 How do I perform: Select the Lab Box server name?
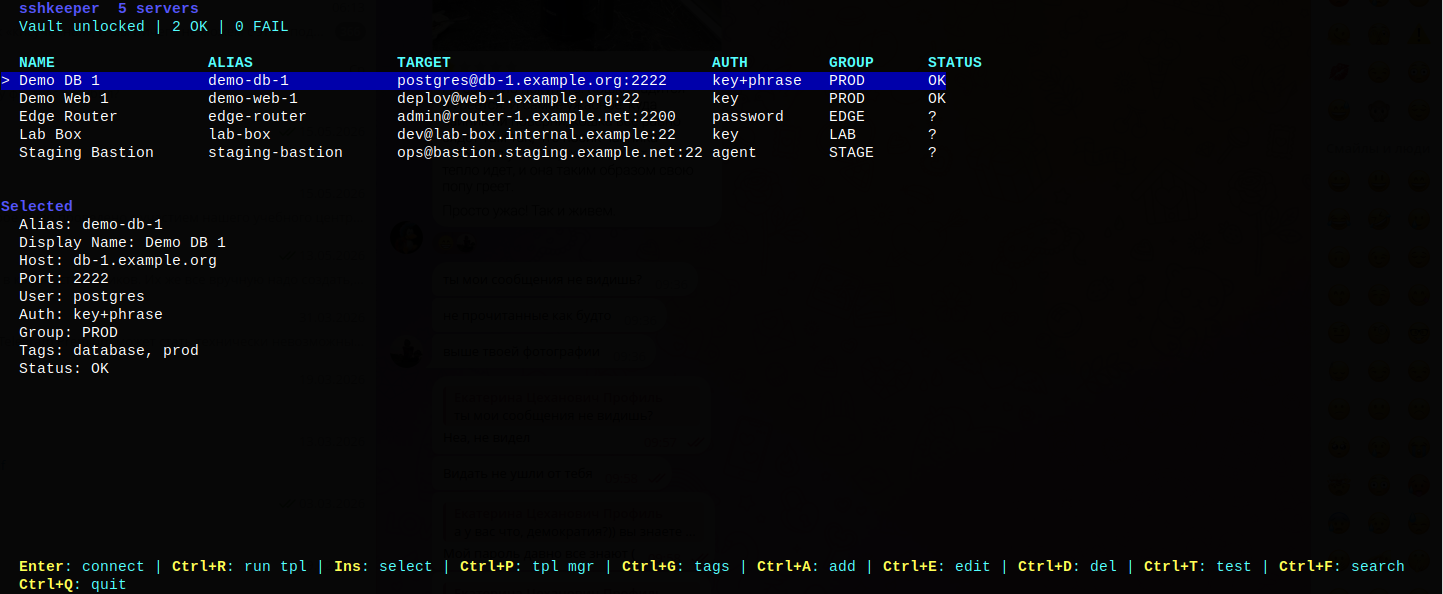(50, 134)
